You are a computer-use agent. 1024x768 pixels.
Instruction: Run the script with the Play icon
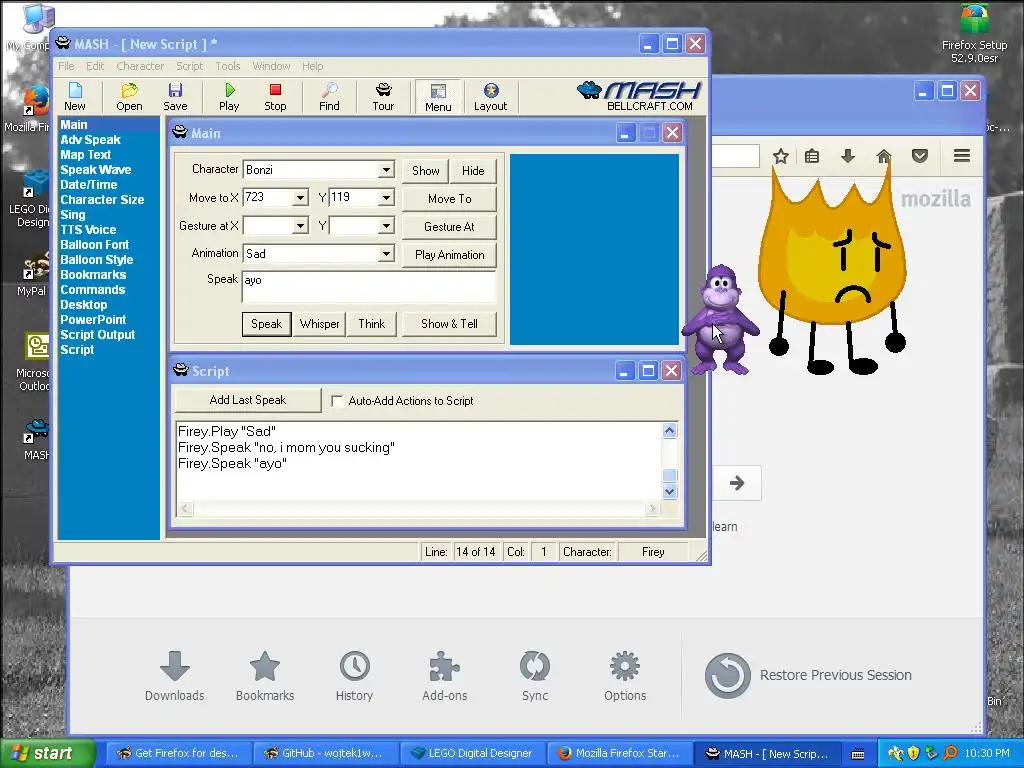coord(229,97)
